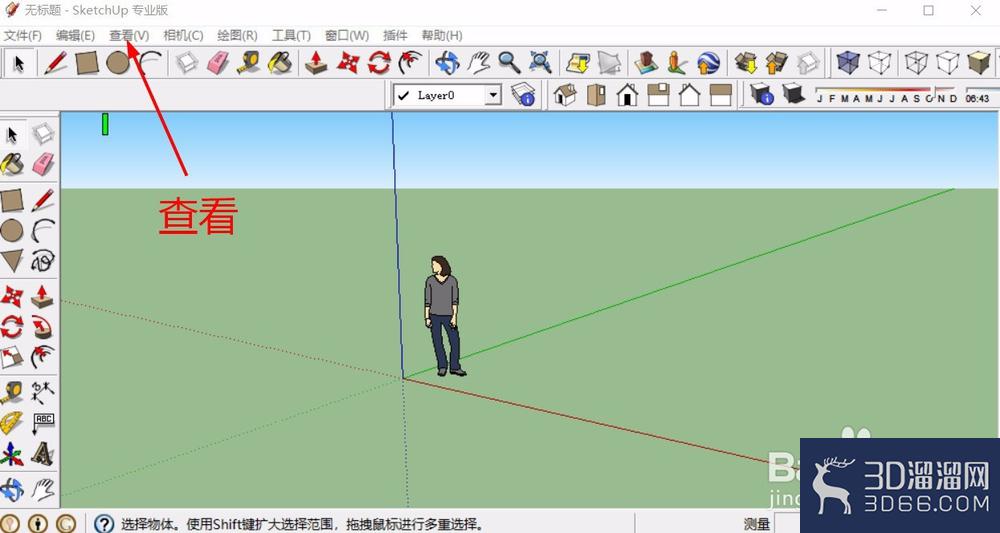Open the Add New Building tool
This screenshot has height=533, width=1000.
pos(646,62)
